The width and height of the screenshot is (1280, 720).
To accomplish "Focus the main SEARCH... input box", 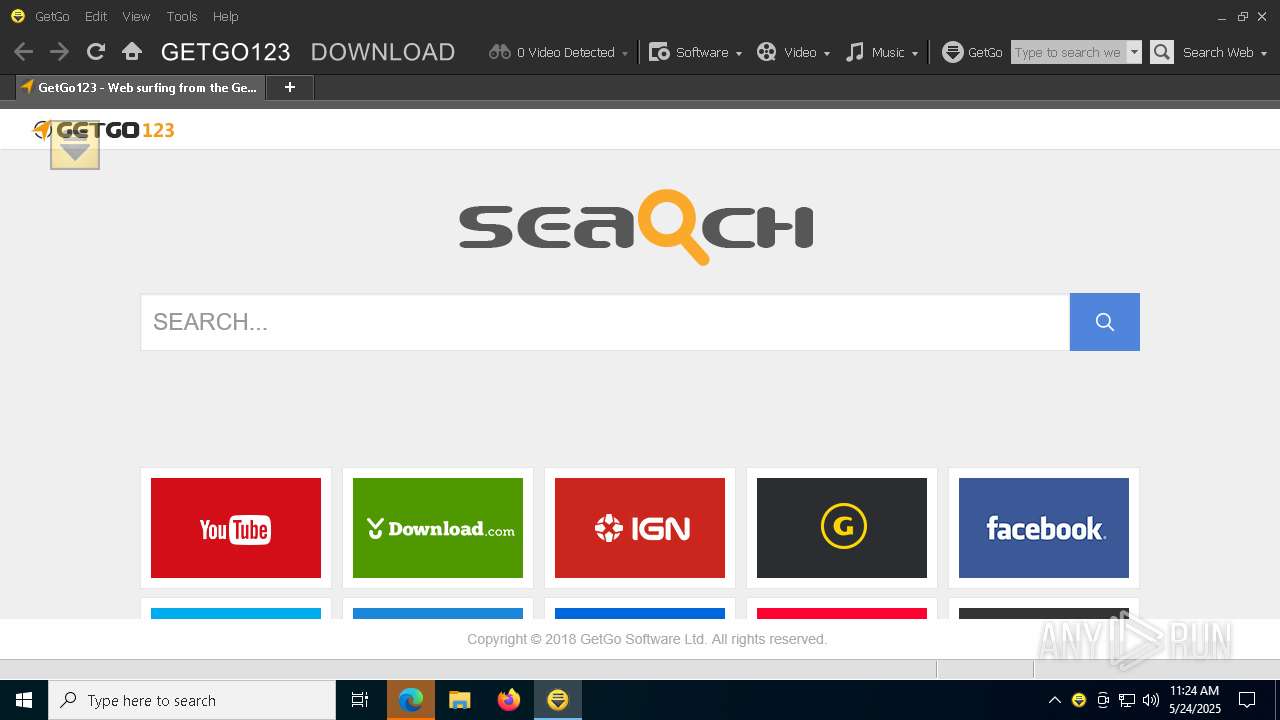I will tap(605, 322).
